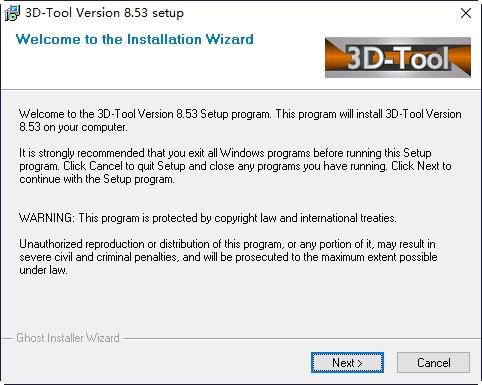The height and width of the screenshot is (385, 482).
Task: Click the "Ghost Installer Wizard" label
Action: 68,338
